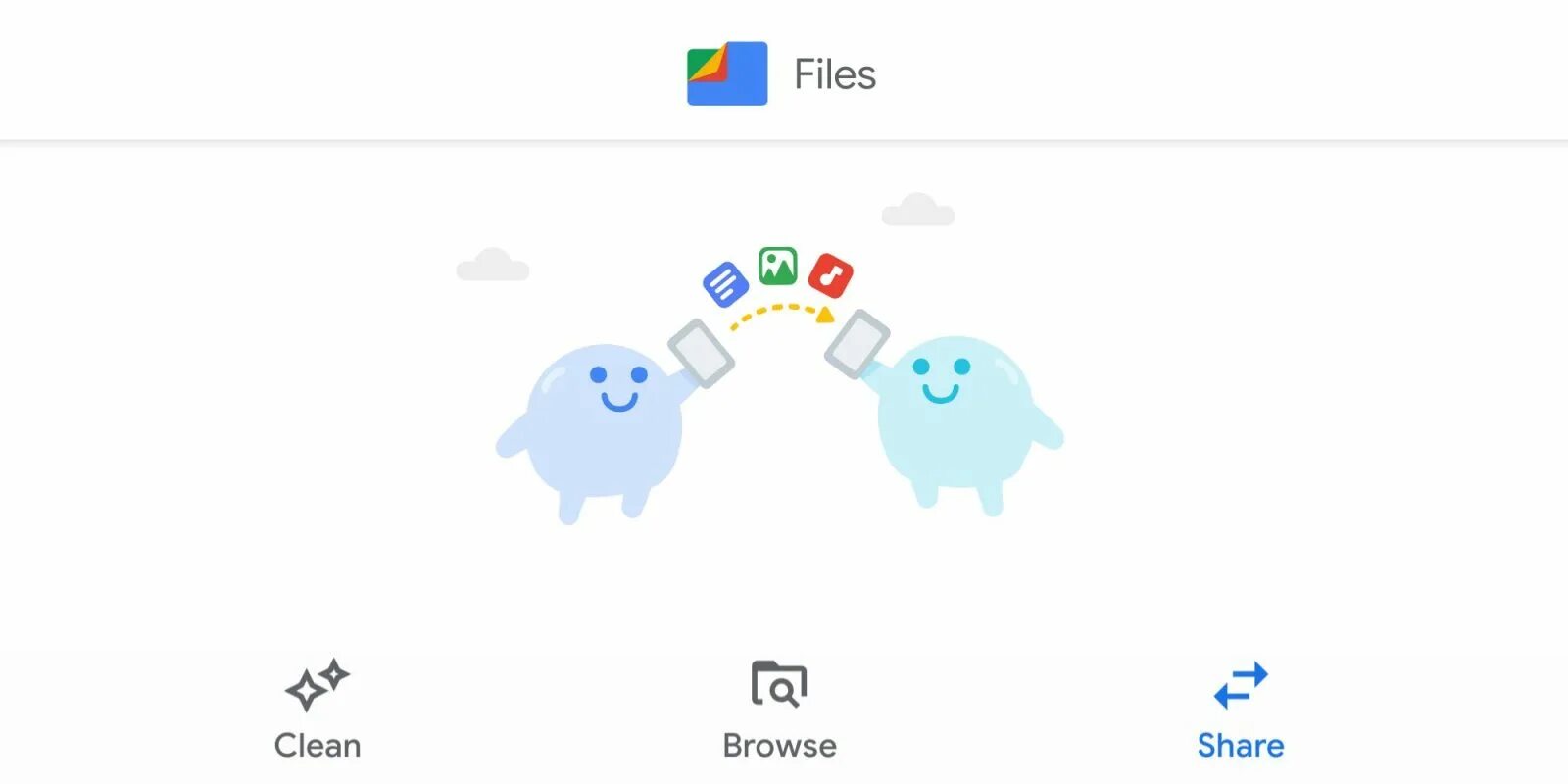This screenshot has height=784, width=1568.
Task: Click the Files app logo icon
Action: [x=727, y=73]
